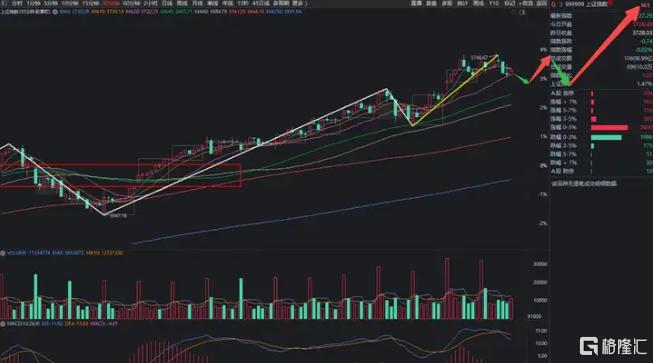Click the round icon beside the MACD label

coord(3,324)
